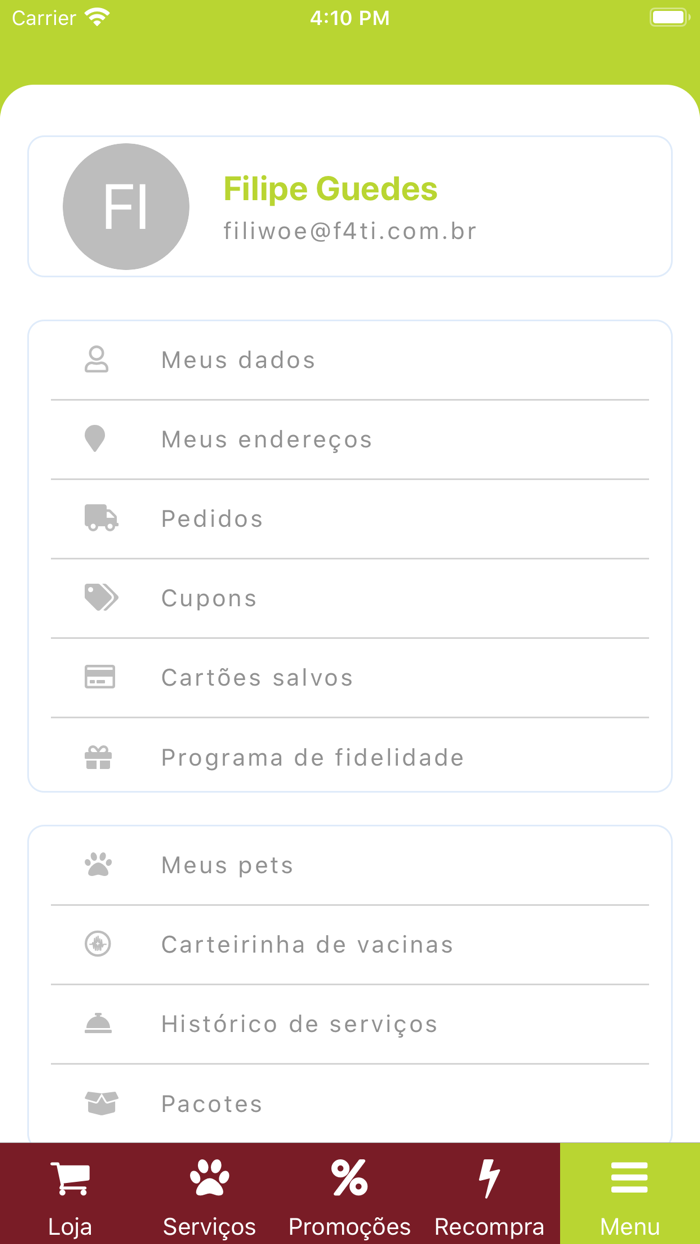Click the delivery truck icon beside Pedidos
This screenshot has width=700, height=1244.
click(x=97, y=518)
